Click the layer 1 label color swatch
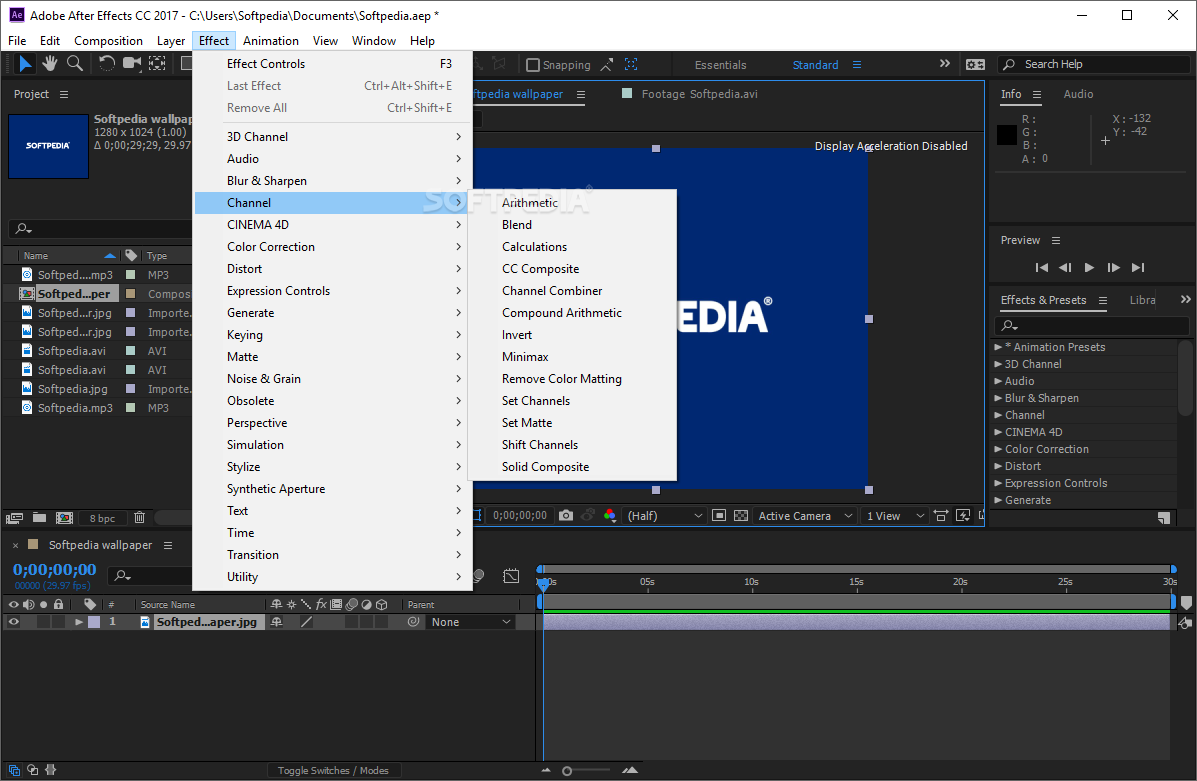Image resolution: width=1197 pixels, height=781 pixels. [x=94, y=622]
